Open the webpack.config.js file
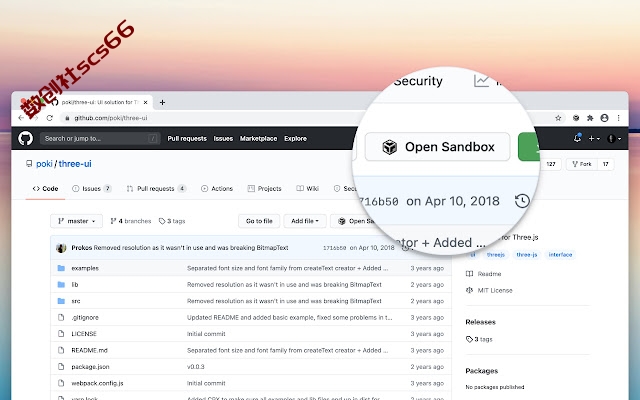This screenshot has width=640, height=400. tap(97, 383)
